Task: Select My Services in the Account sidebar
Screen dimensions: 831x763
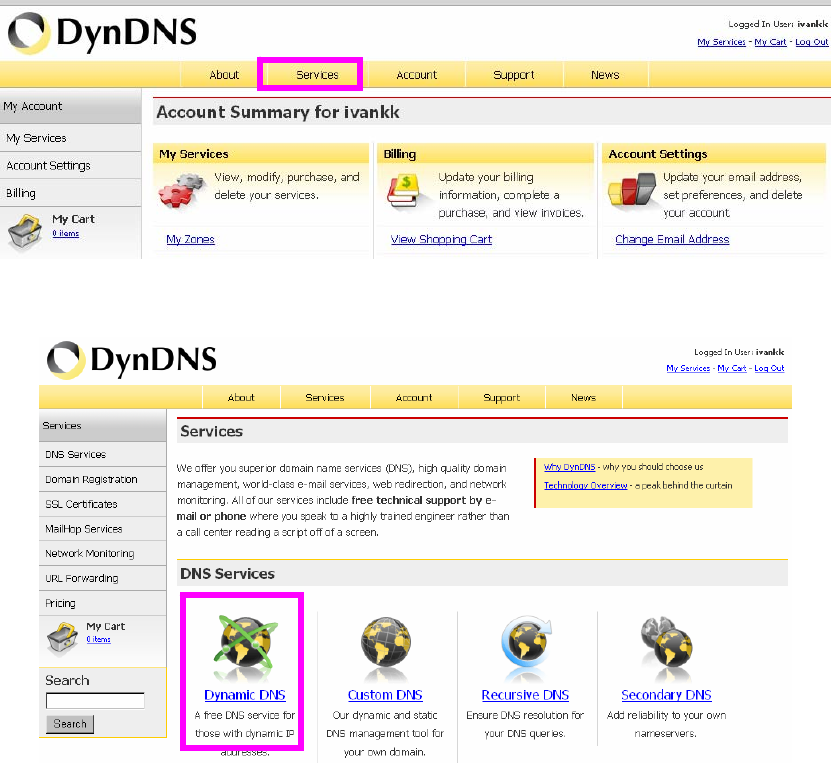Action: tap(70, 138)
